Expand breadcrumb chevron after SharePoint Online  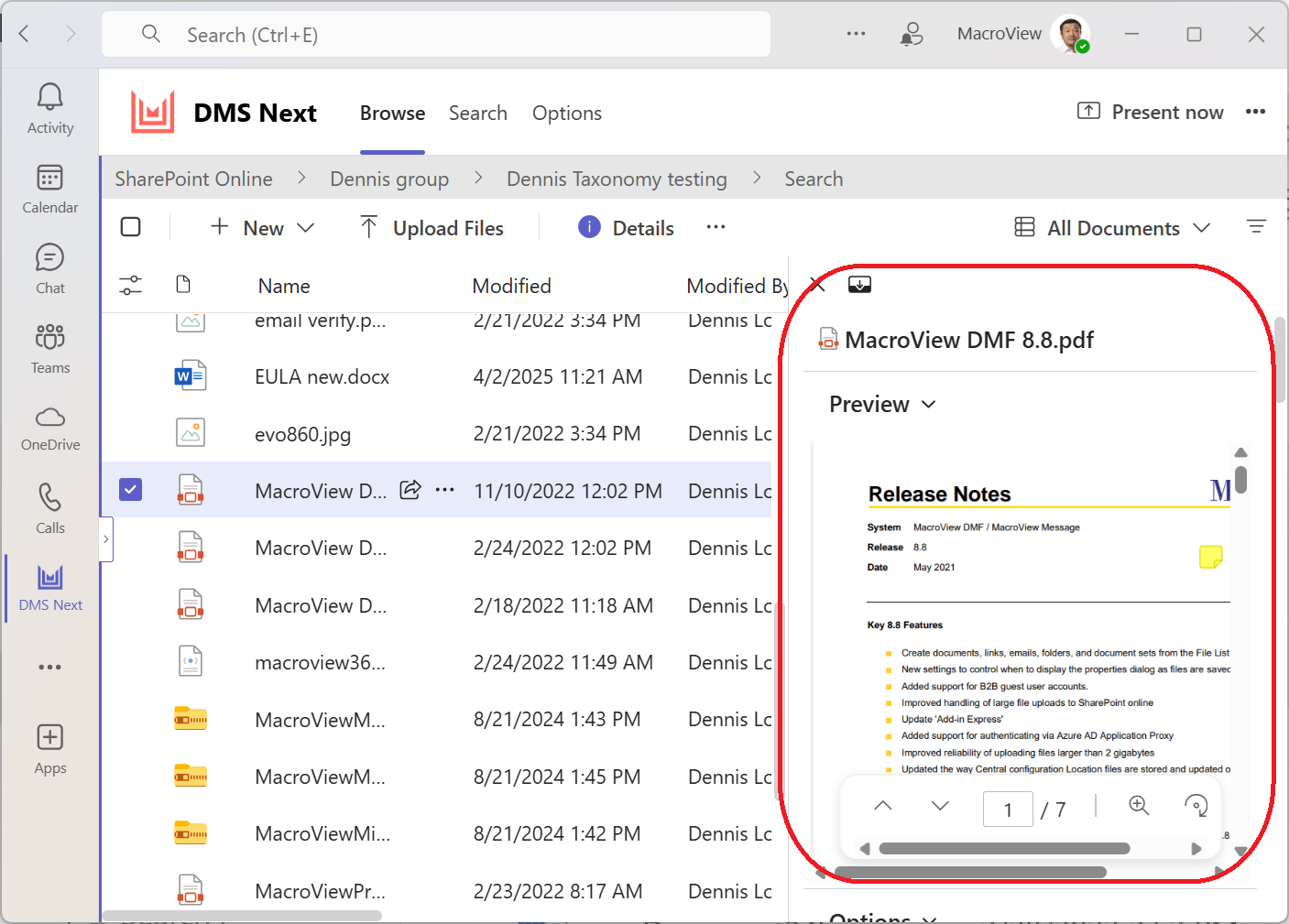[x=301, y=178]
